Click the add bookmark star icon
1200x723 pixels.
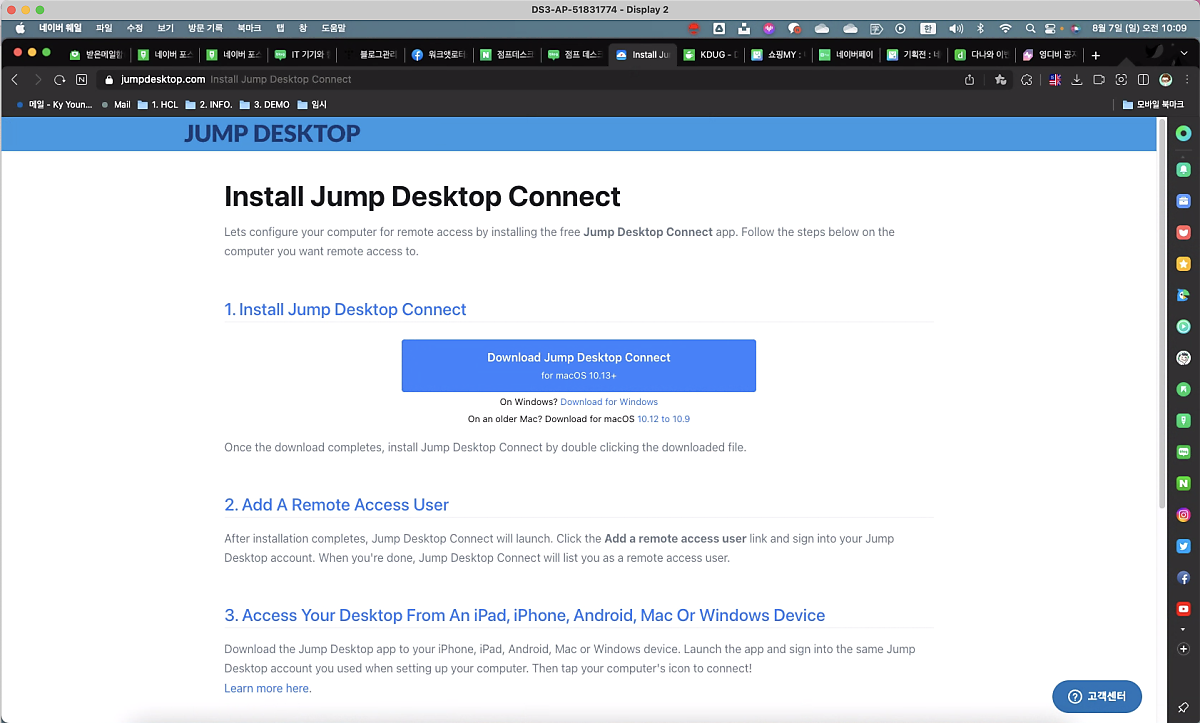pyautogui.click(x=1000, y=79)
